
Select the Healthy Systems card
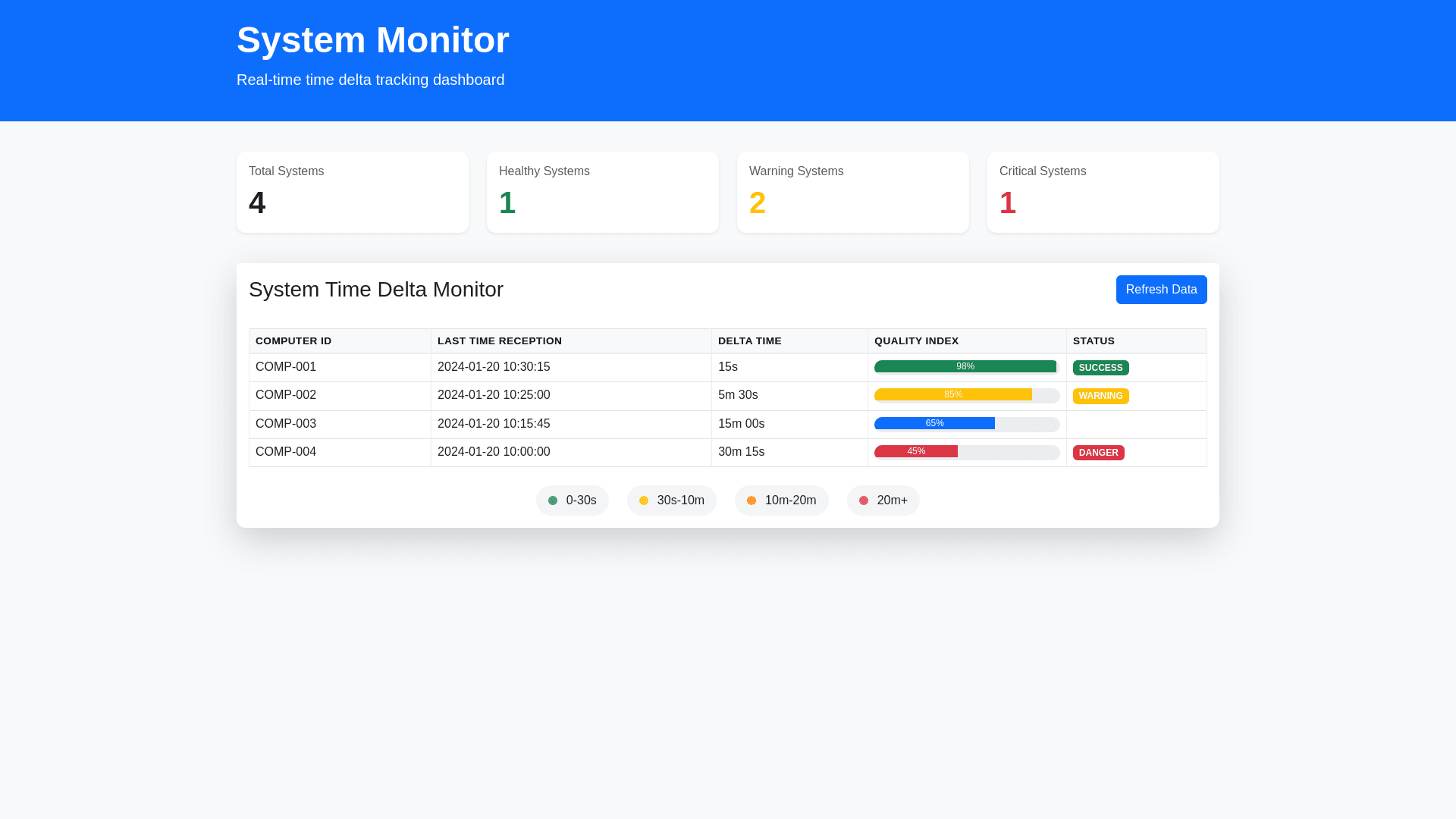[602, 192]
